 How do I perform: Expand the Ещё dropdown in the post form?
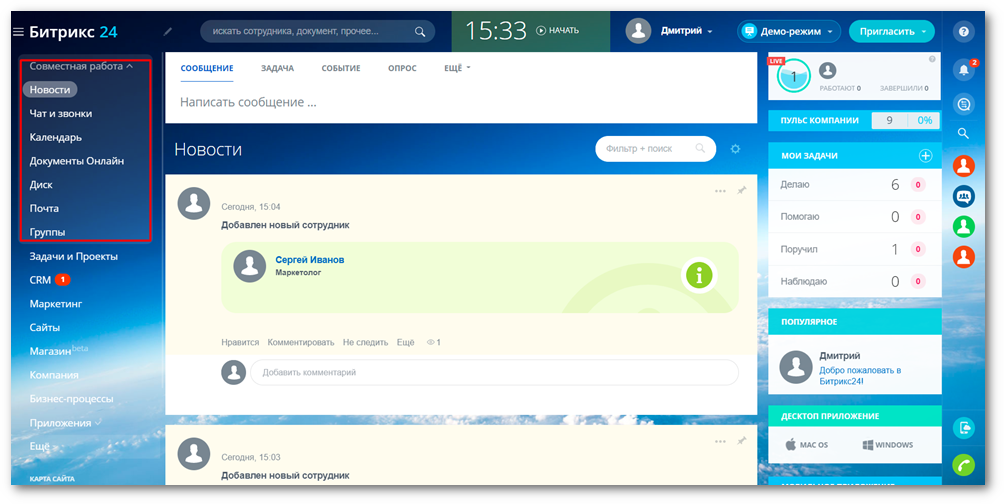point(457,68)
